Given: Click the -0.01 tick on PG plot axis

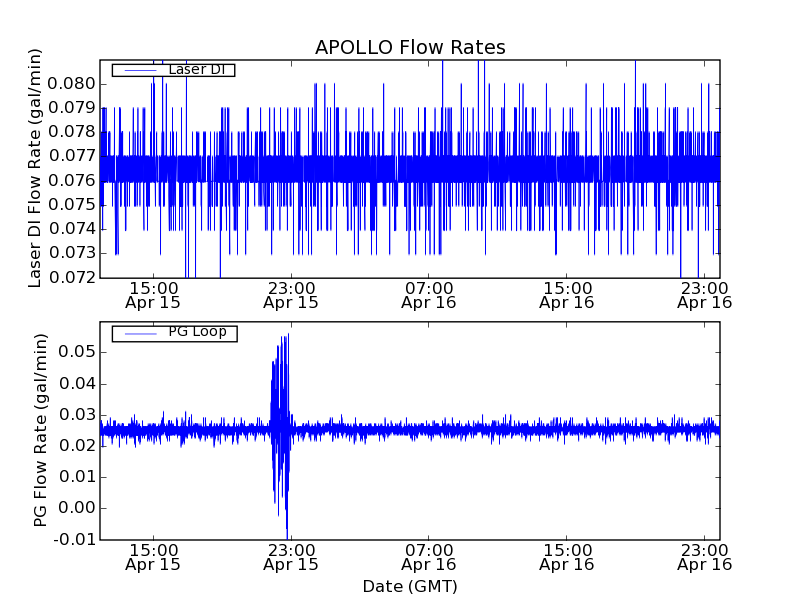Looking at the screenshot, I should [76, 540].
